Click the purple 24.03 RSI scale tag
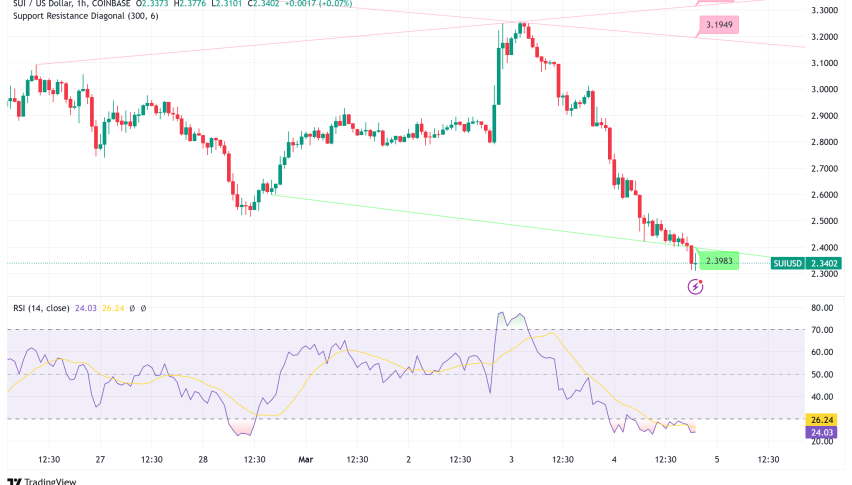The height and width of the screenshot is (485, 852). 822,432
